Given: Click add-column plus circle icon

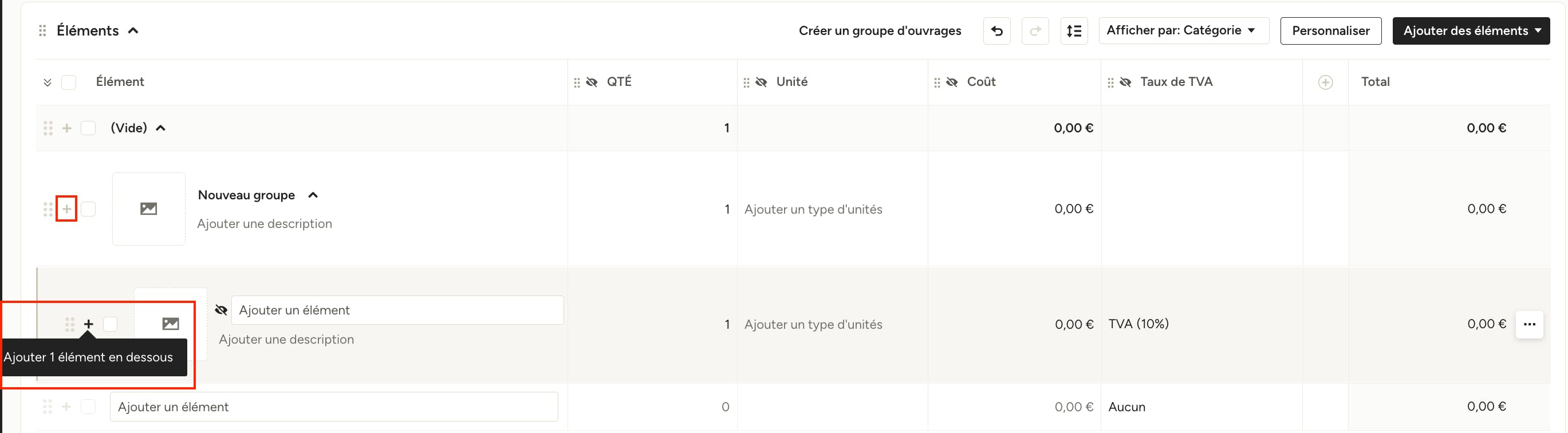Looking at the screenshot, I should [1325, 82].
